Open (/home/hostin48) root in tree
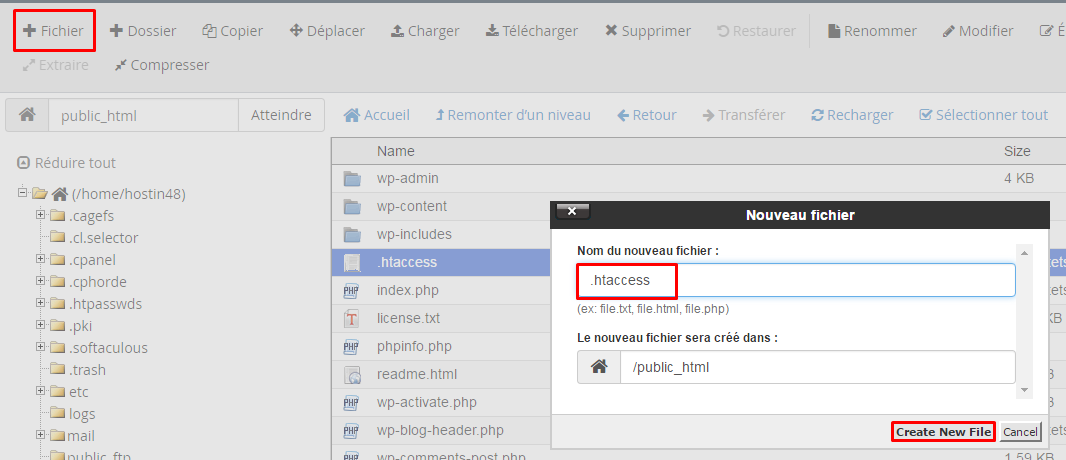Viewport: 1066px width, 460px height. 128,194
